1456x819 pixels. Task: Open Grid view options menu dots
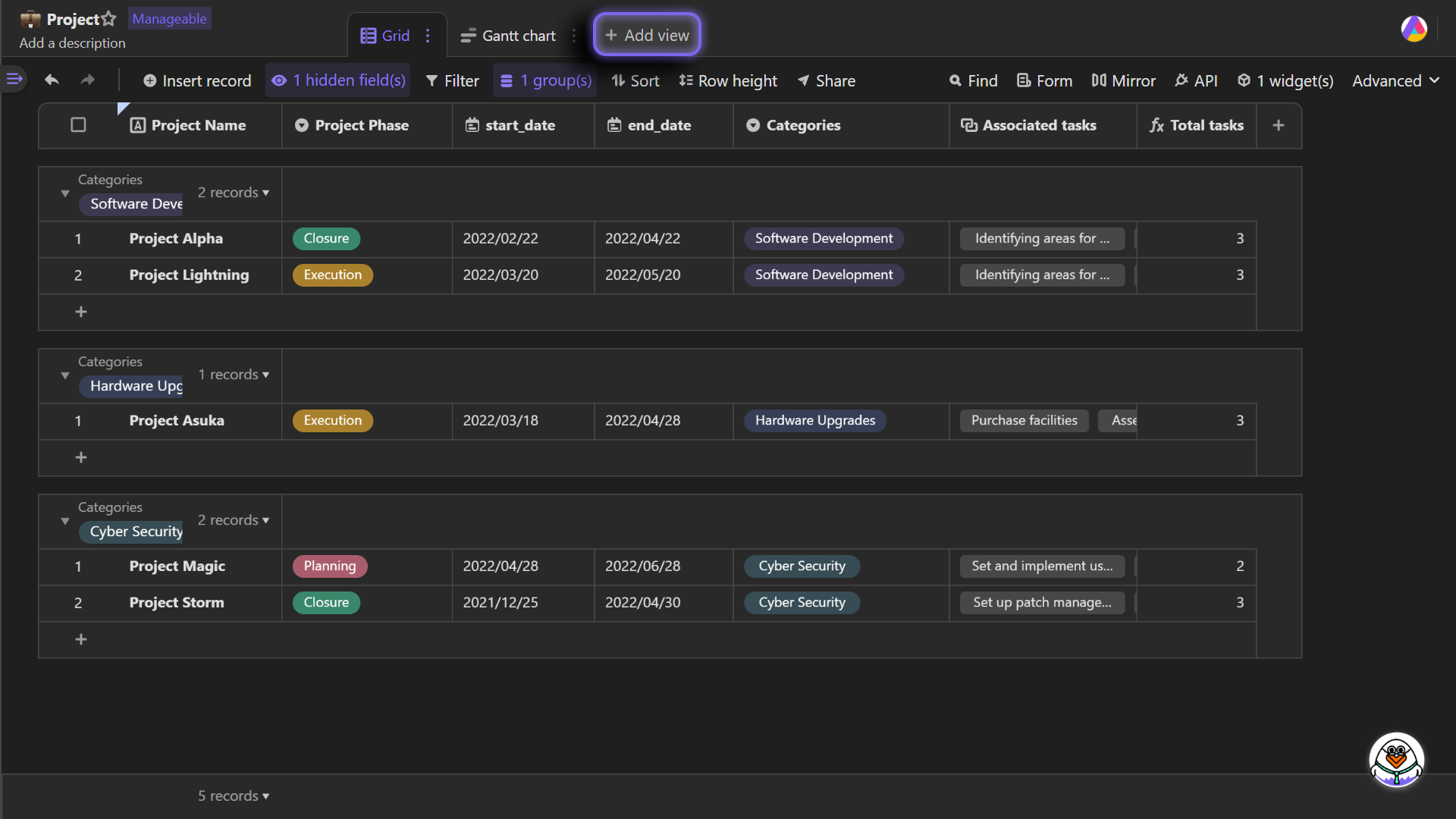(428, 36)
